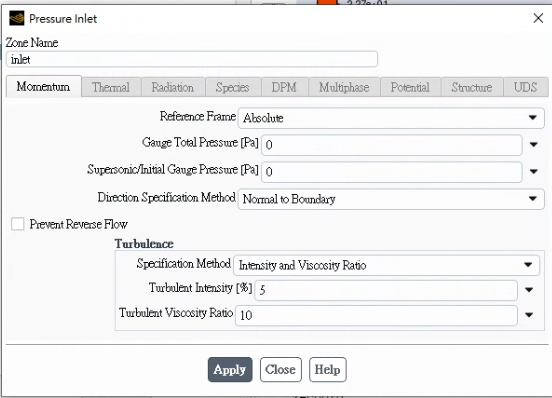Viewport: 552px width, 398px height.
Task: Select the Multiphase tab
Action: 344,87
